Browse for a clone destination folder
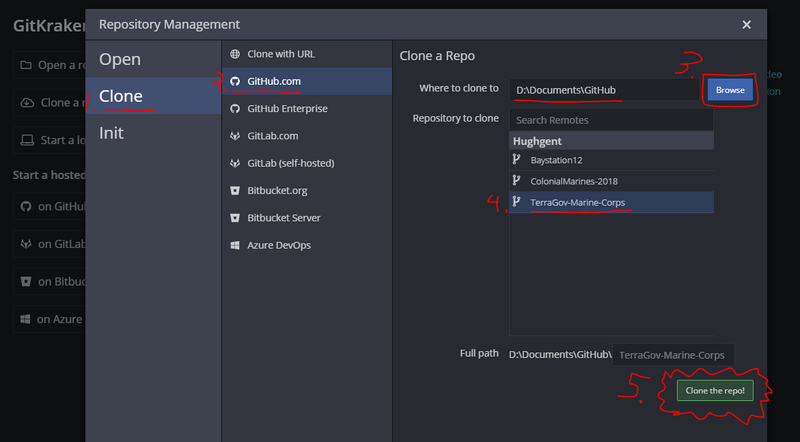This screenshot has width=800, height=442. tap(730, 90)
